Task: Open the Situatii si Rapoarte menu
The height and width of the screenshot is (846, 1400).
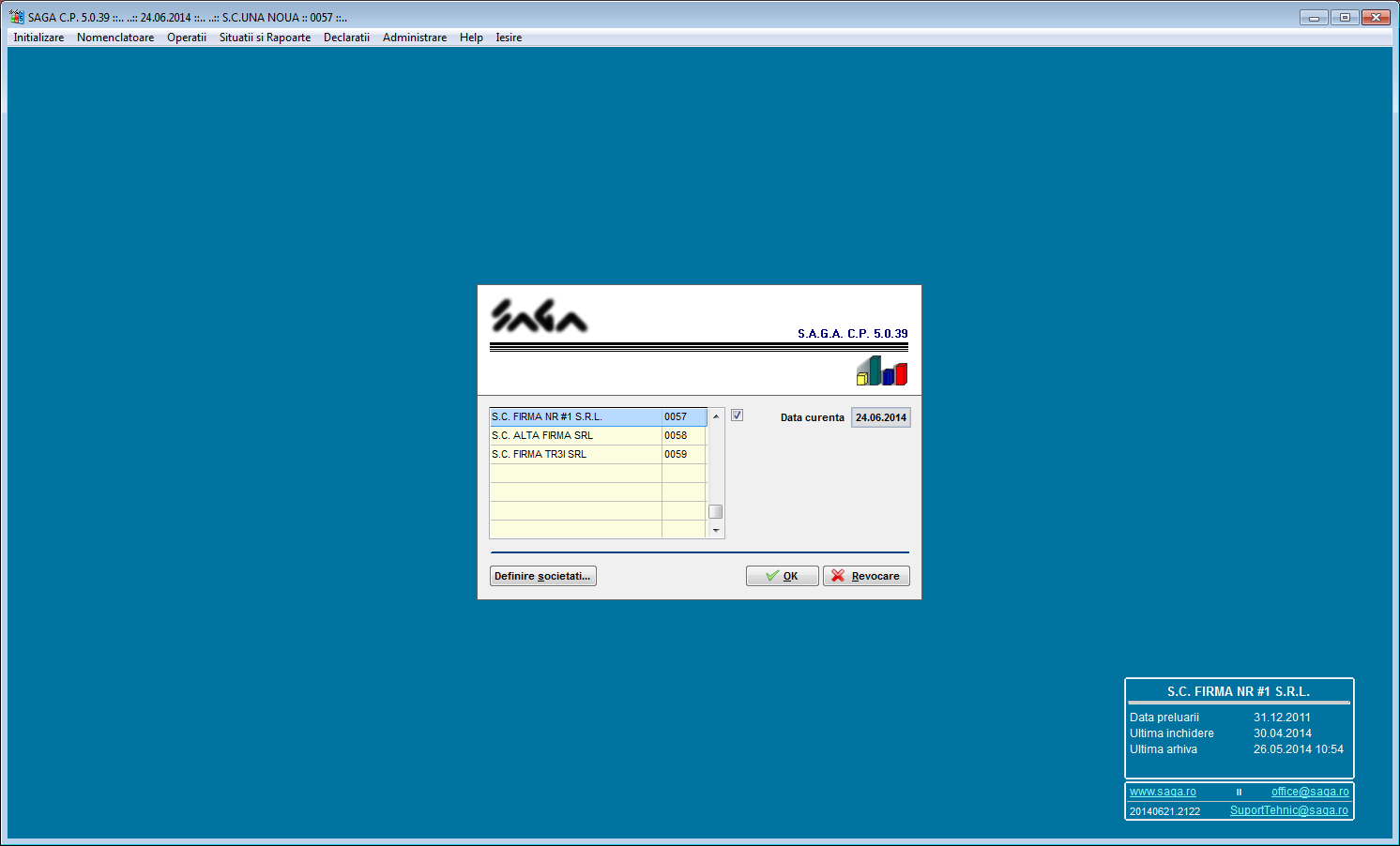Action: pos(265,38)
